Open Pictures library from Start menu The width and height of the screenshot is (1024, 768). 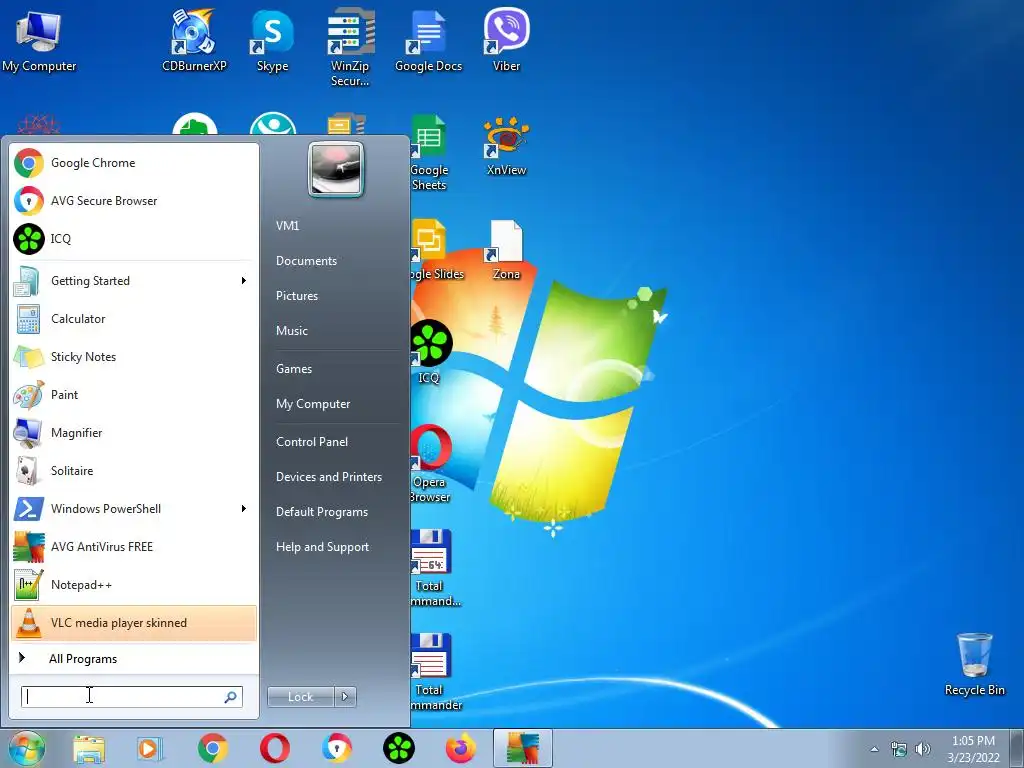pyautogui.click(x=297, y=296)
